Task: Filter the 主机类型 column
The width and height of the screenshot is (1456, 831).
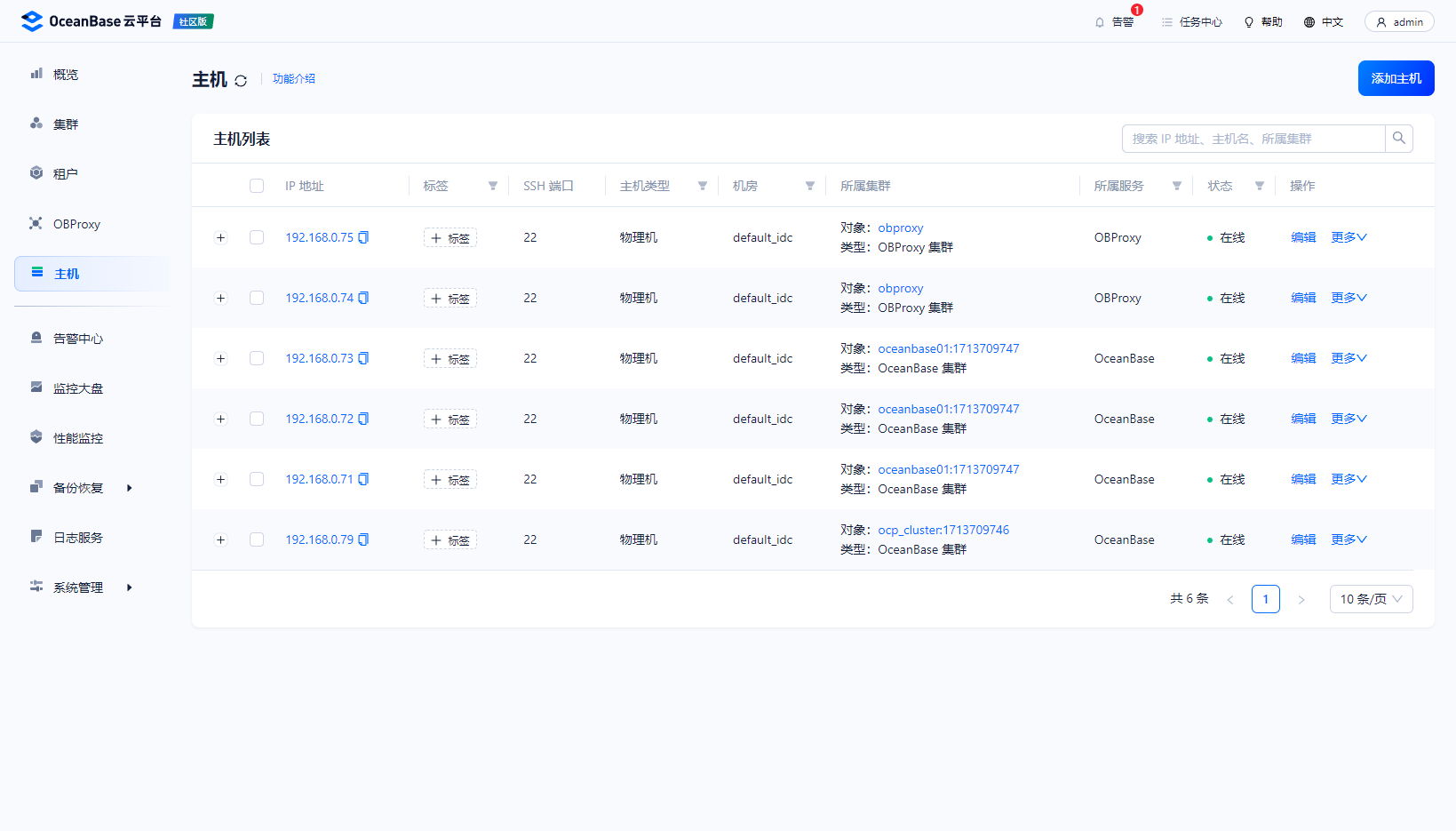Action: [703, 186]
